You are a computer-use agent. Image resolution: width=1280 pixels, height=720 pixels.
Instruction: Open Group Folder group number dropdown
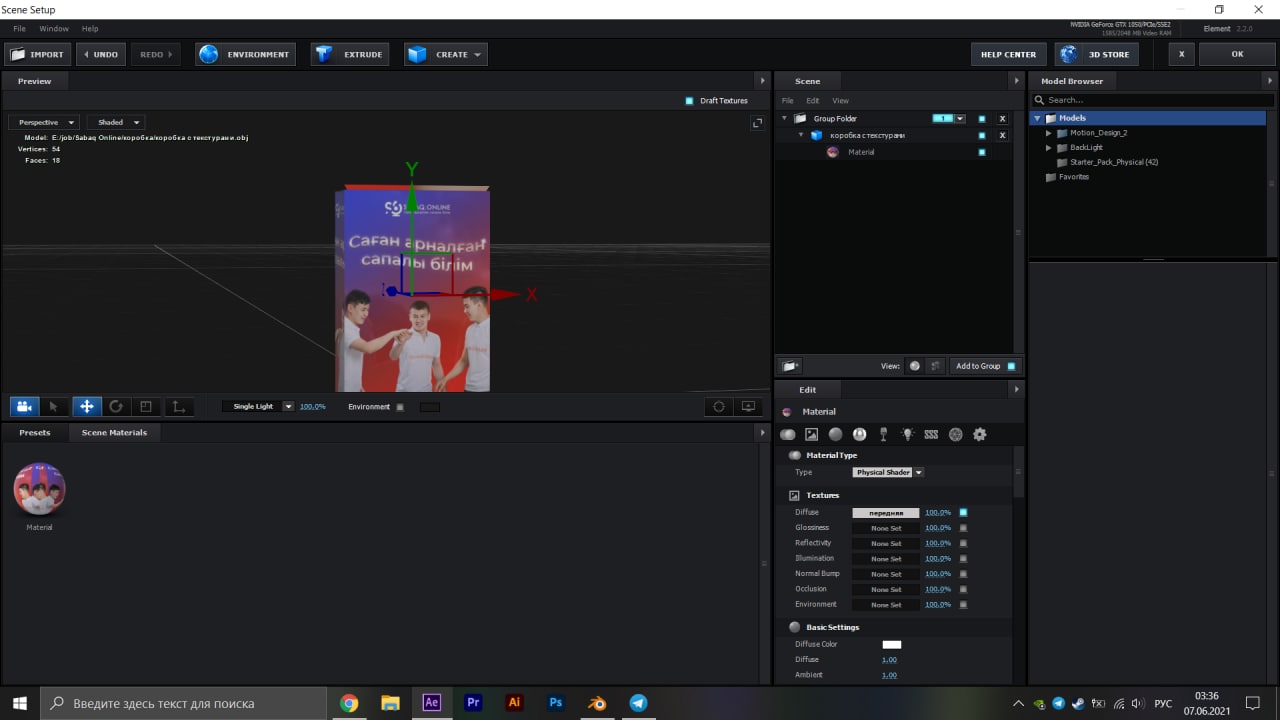coord(960,118)
